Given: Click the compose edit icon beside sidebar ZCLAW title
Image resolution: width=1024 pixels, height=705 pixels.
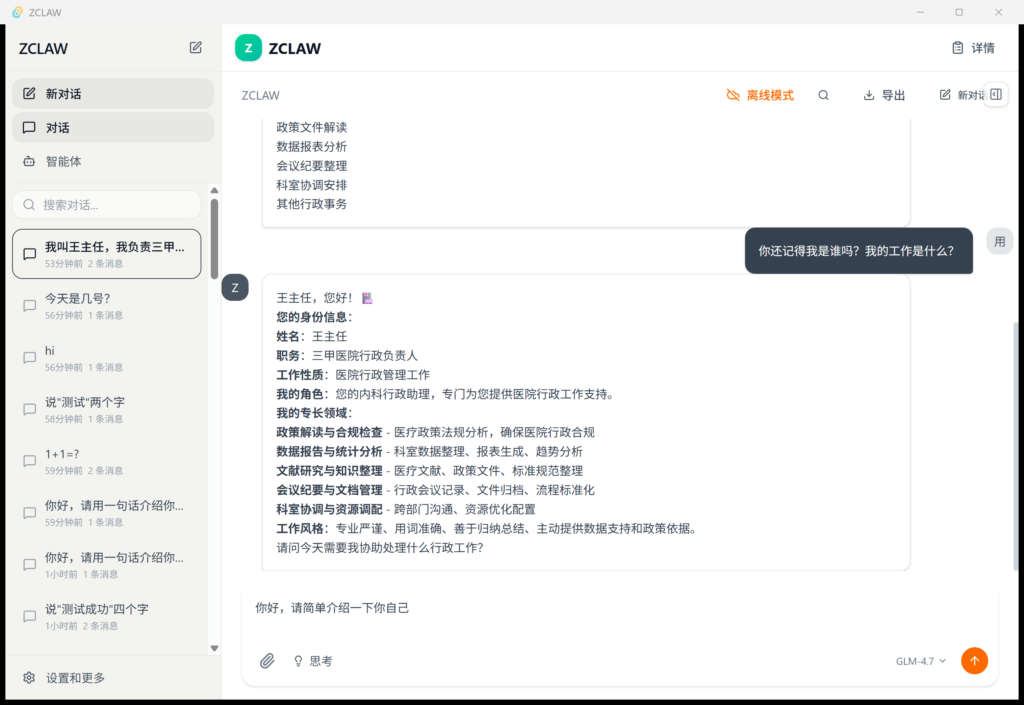Looking at the screenshot, I should [196, 47].
